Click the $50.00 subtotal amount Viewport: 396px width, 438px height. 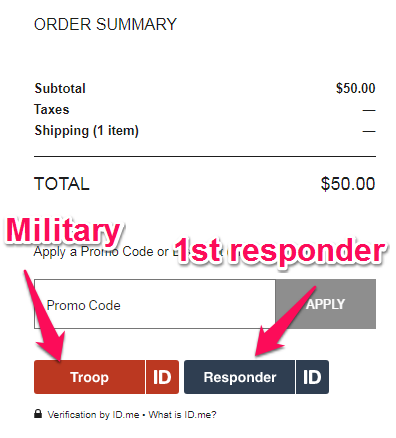tap(356, 88)
